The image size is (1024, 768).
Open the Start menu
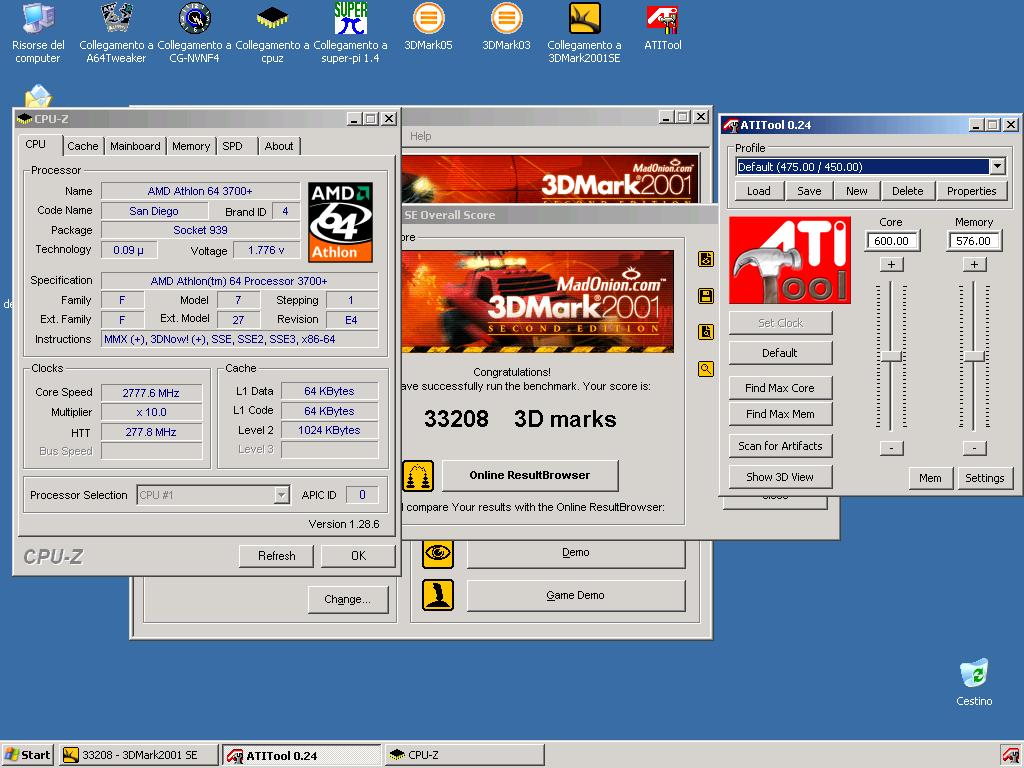point(27,755)
